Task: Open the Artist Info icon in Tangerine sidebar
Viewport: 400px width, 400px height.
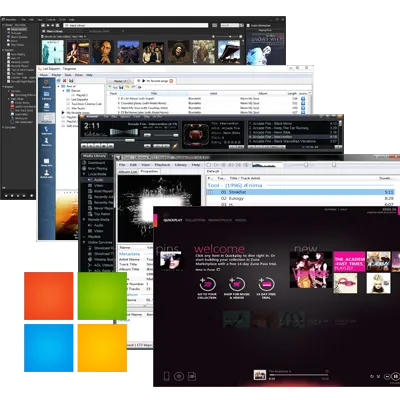Action: pyautogui.click(x=46, y=174)
